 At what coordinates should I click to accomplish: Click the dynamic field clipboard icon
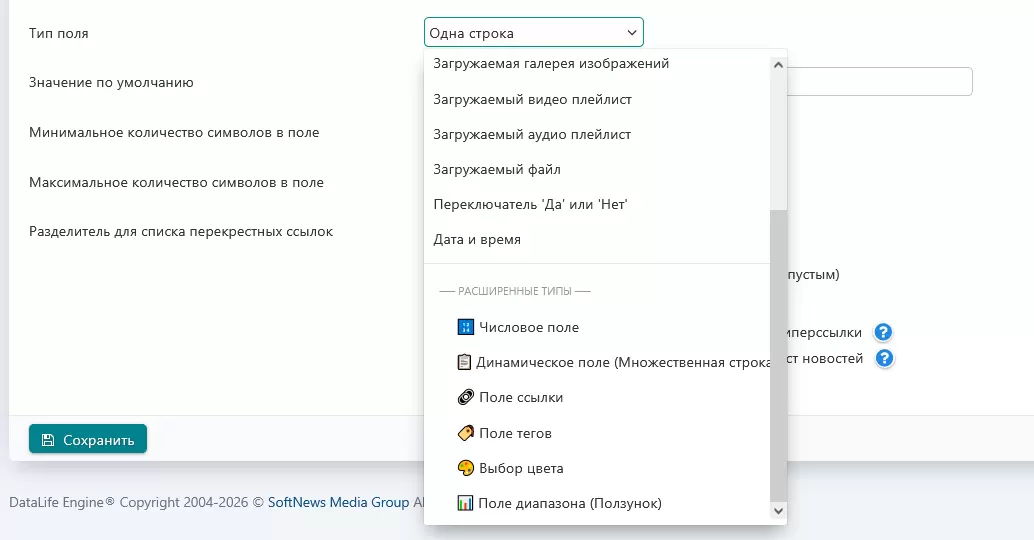pos(464,362)
